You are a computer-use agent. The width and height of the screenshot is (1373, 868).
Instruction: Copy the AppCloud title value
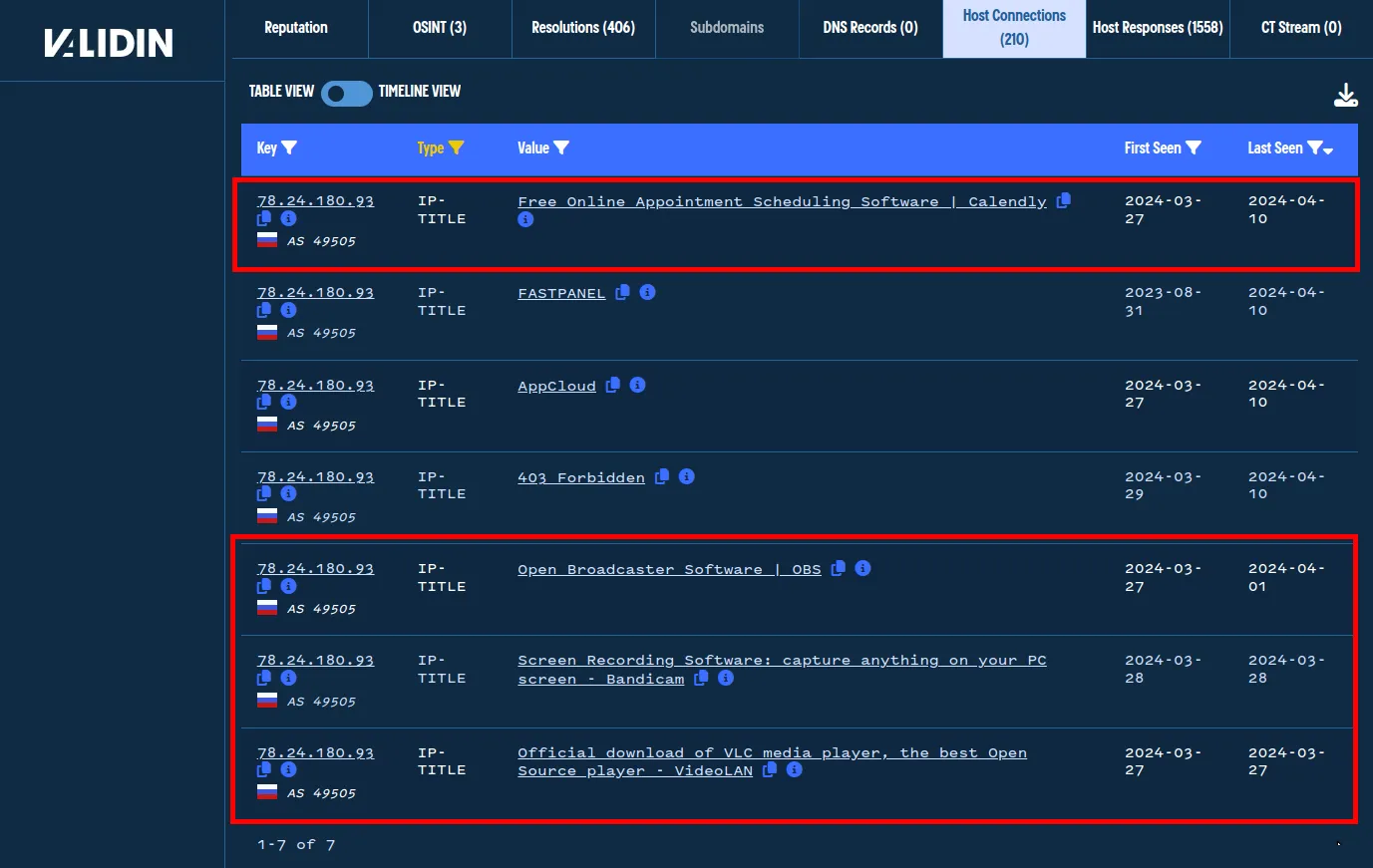[613, 385]
